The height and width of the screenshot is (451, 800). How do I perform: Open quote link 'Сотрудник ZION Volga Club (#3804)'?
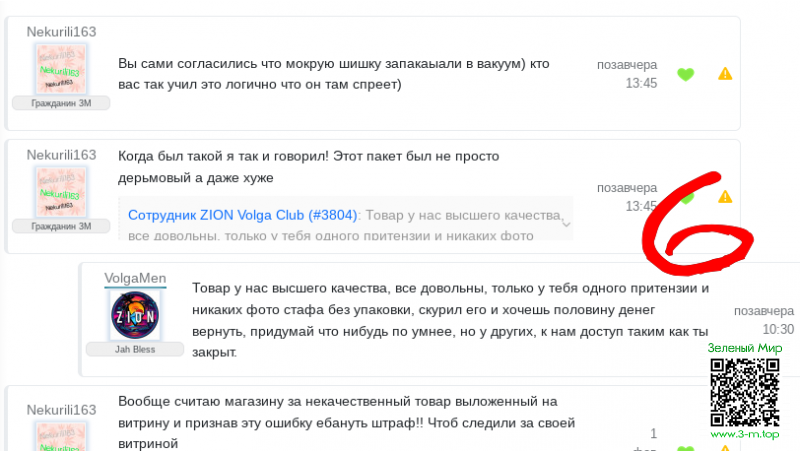click(x=243, y=214)
